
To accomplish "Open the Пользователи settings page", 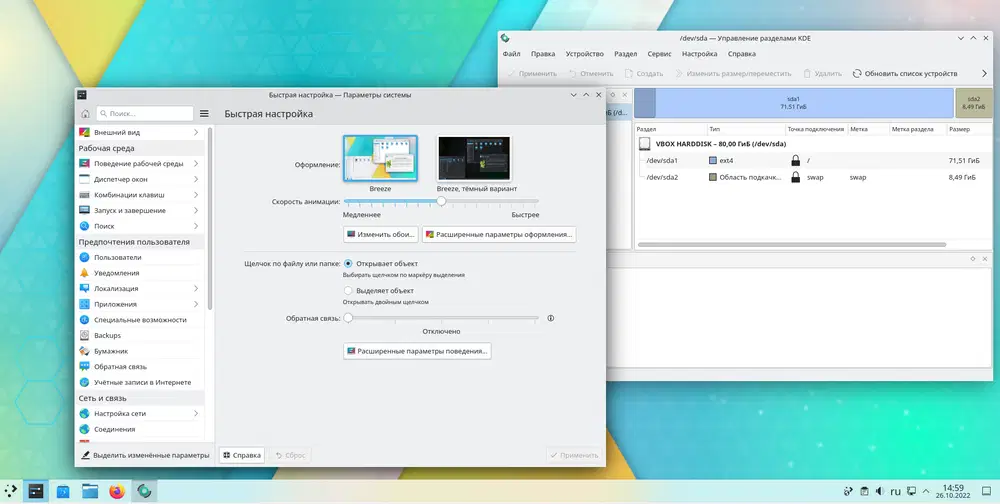I will [x=139, y=257].
